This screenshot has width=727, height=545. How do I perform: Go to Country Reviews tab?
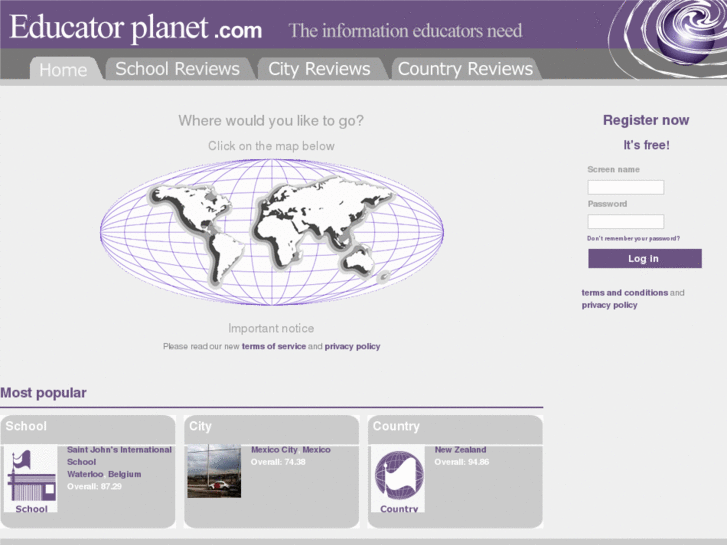click(466, 69)
